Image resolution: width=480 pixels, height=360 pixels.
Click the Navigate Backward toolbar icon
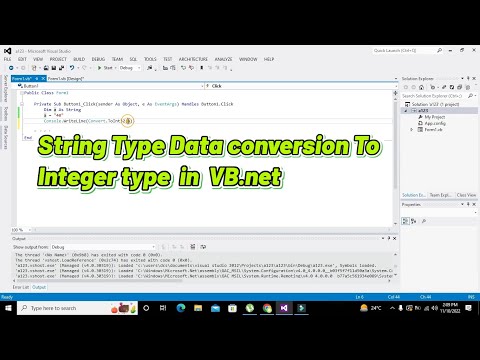(11, 68)
